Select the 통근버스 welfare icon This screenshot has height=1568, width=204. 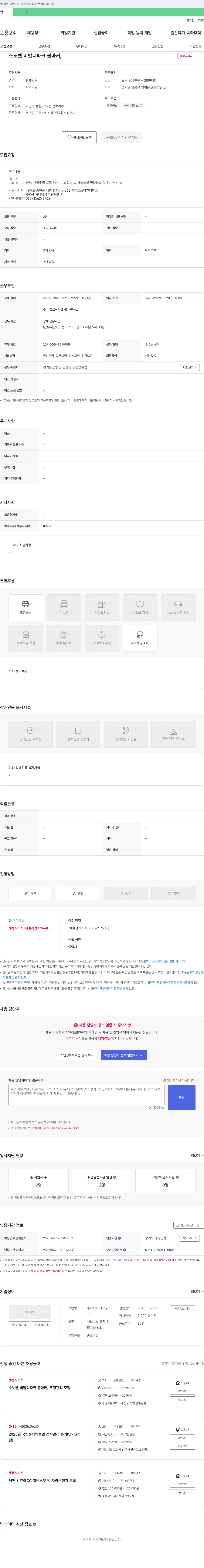tap(25, 607)
